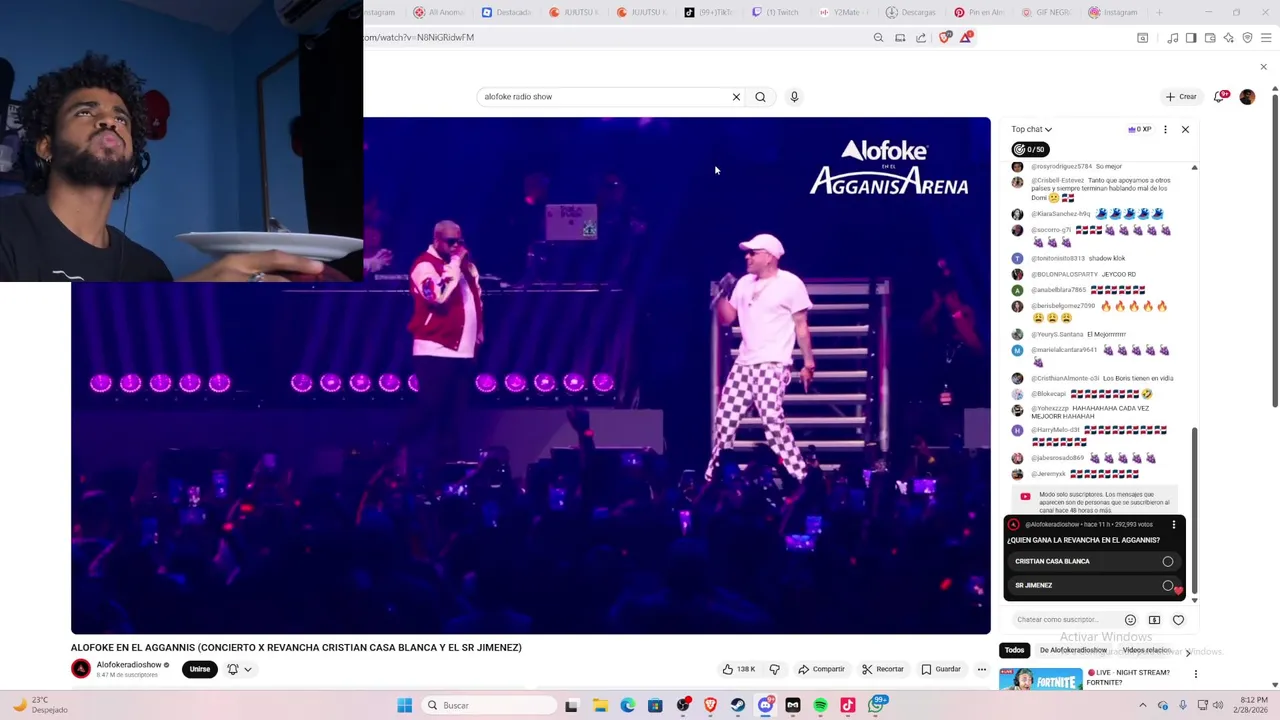Open the Brave wallet icon
The height and width of the screenshot is (720, 1280).
coord(1210,38)
